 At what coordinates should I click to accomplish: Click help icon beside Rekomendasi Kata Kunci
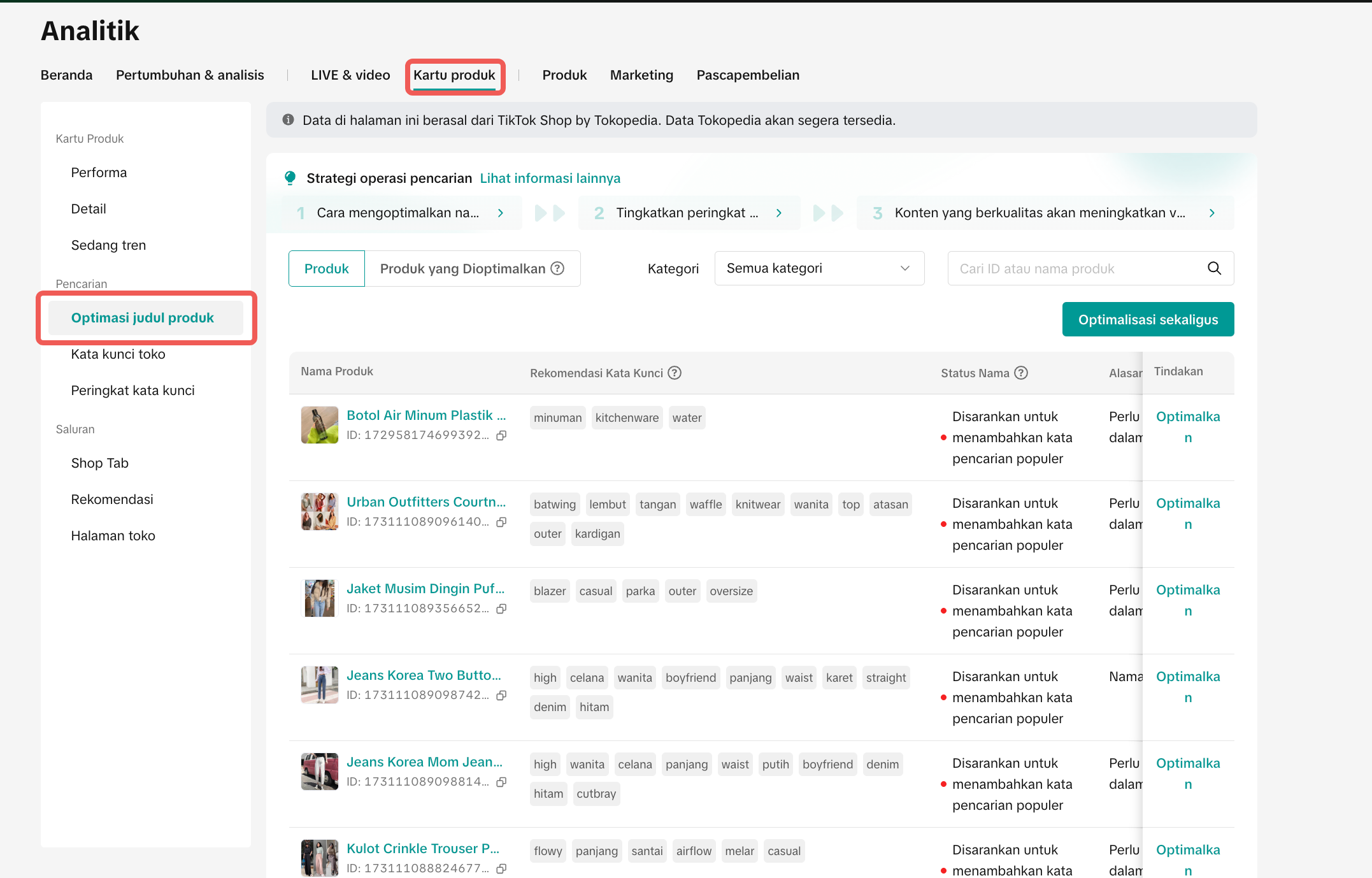675,373
